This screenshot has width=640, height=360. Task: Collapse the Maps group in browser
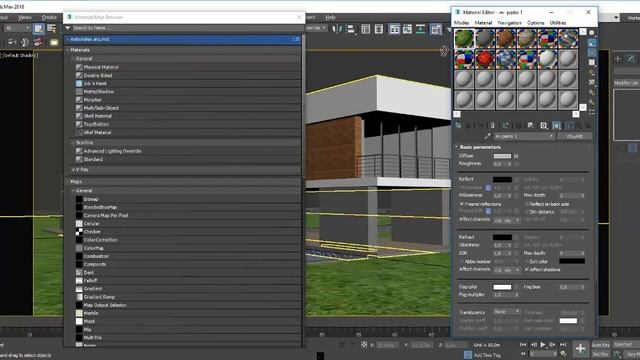coord(68,182)
